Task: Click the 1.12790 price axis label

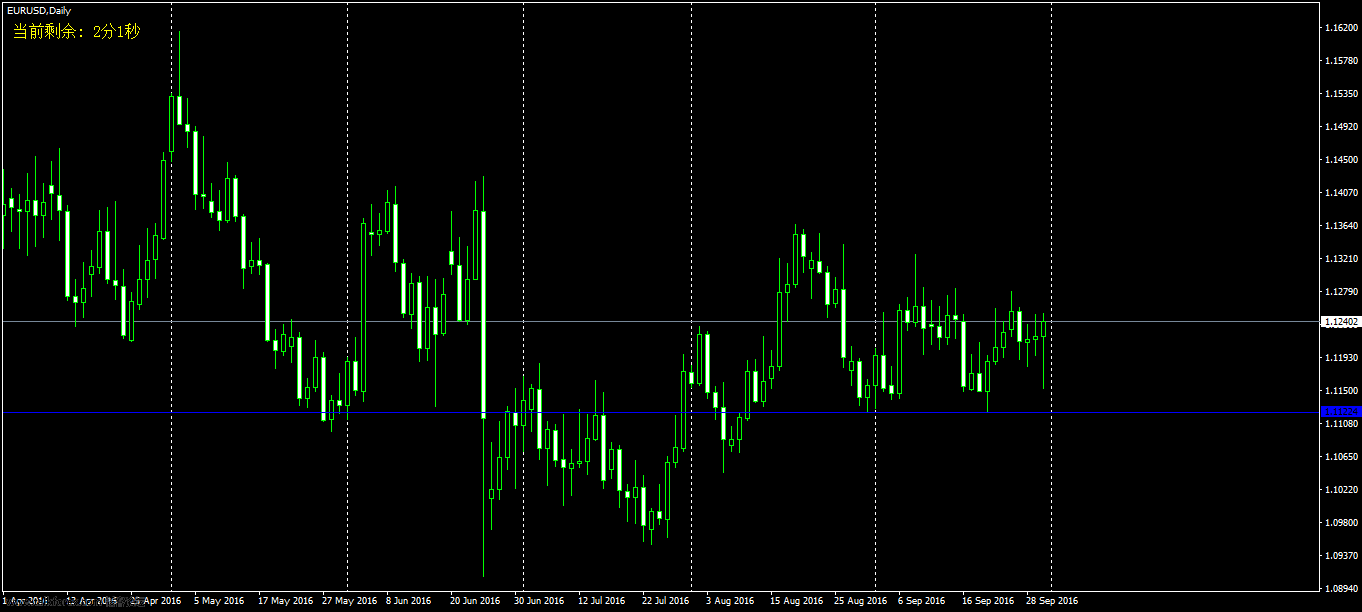Action: pos(1341,292)
